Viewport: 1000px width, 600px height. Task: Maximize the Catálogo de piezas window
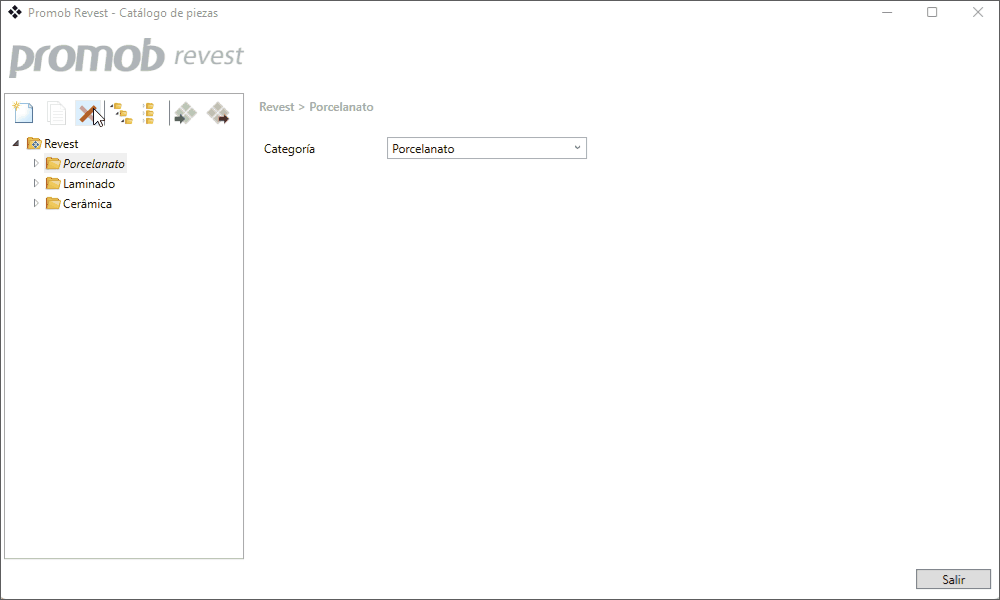click(x=932, y=12)
